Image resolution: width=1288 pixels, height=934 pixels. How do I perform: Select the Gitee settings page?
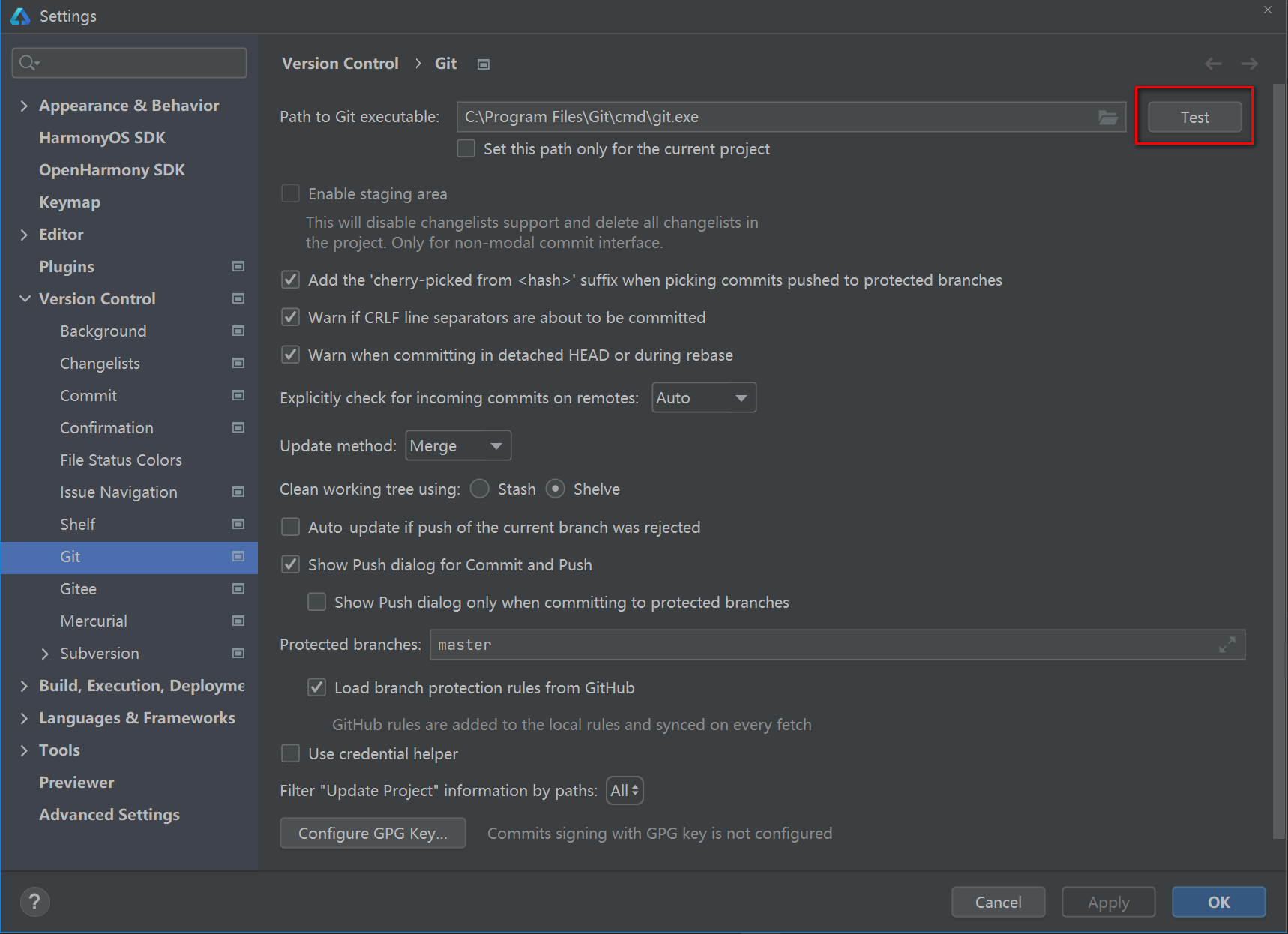[77, 588]
